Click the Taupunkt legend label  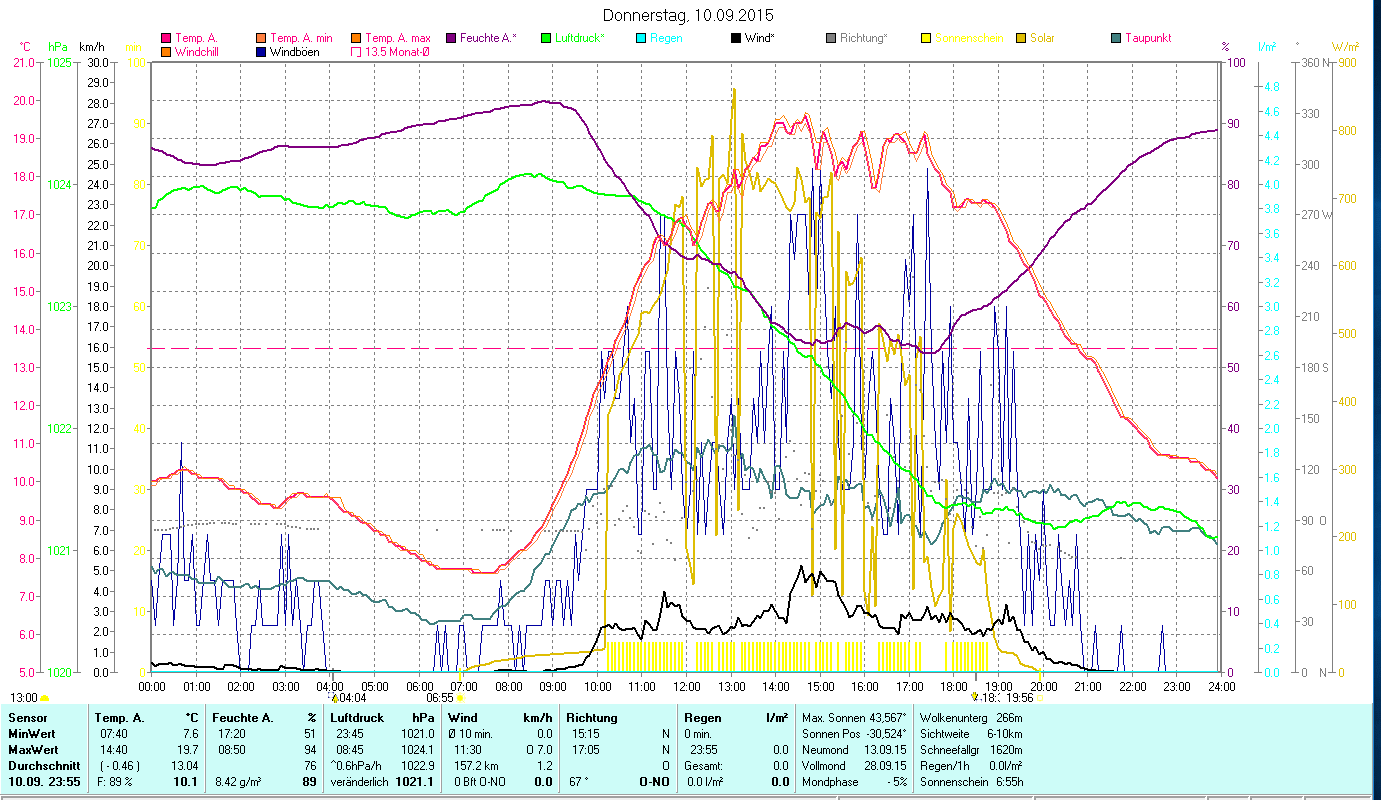click(x=1148, y=38)
